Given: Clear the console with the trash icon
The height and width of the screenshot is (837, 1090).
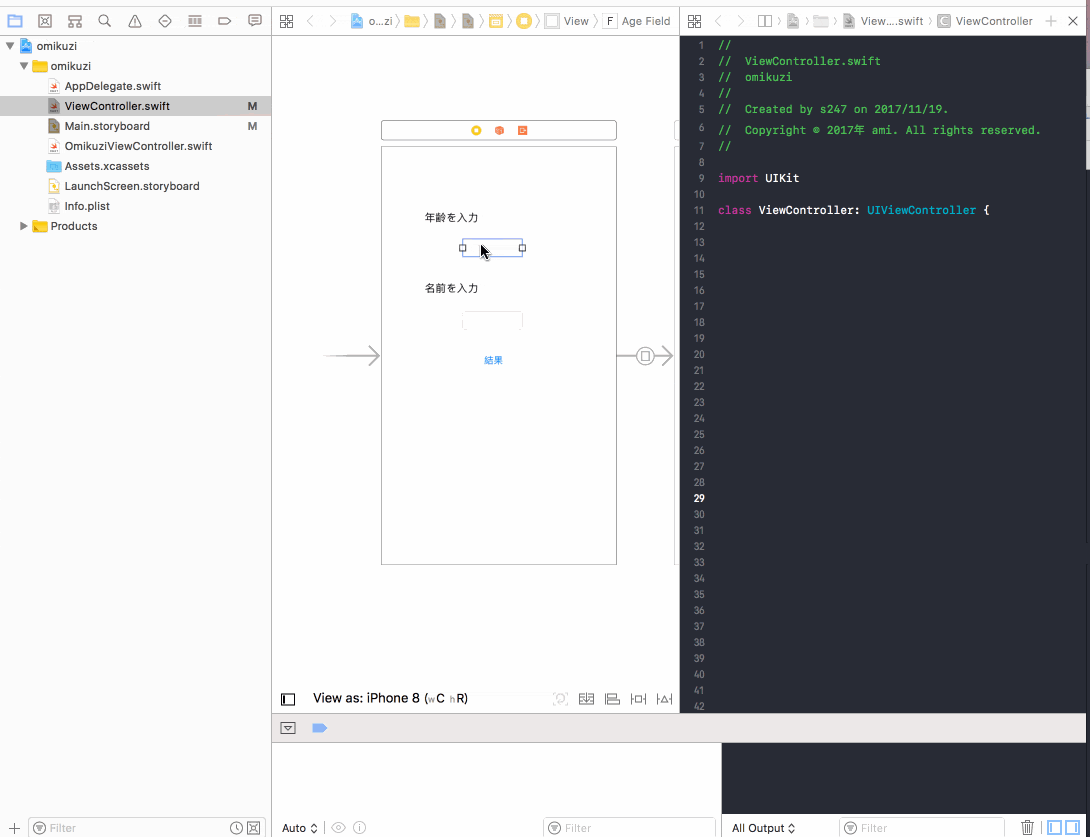Looking at the screenshot, I should pos(1027,827).
